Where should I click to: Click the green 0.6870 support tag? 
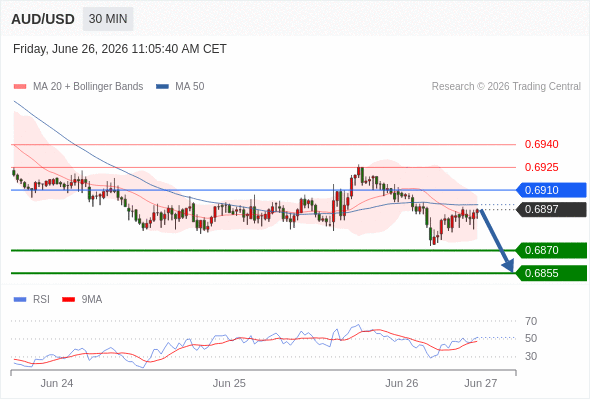pyautogui.click(x=551, y=250)
